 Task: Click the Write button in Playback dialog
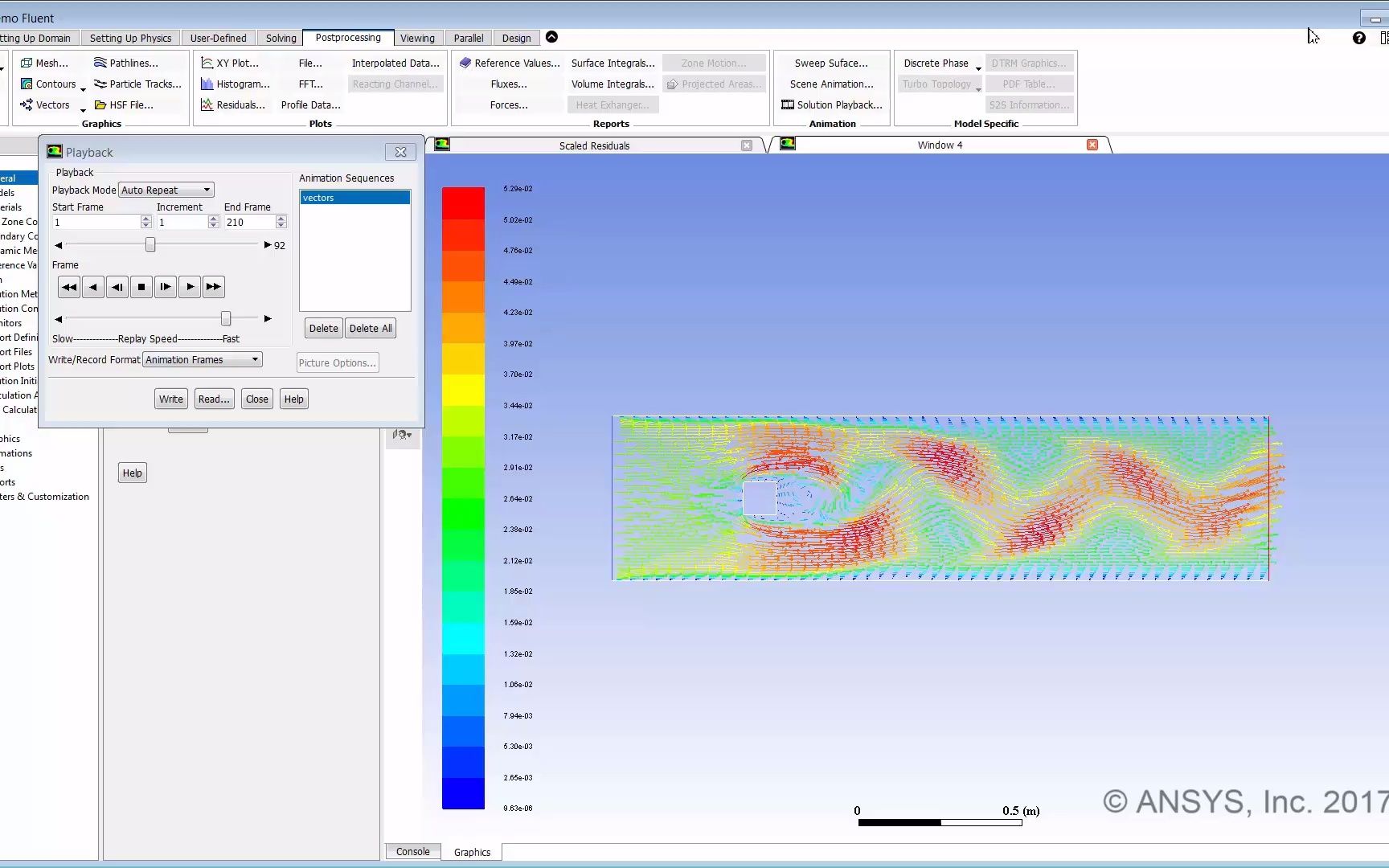170,399
